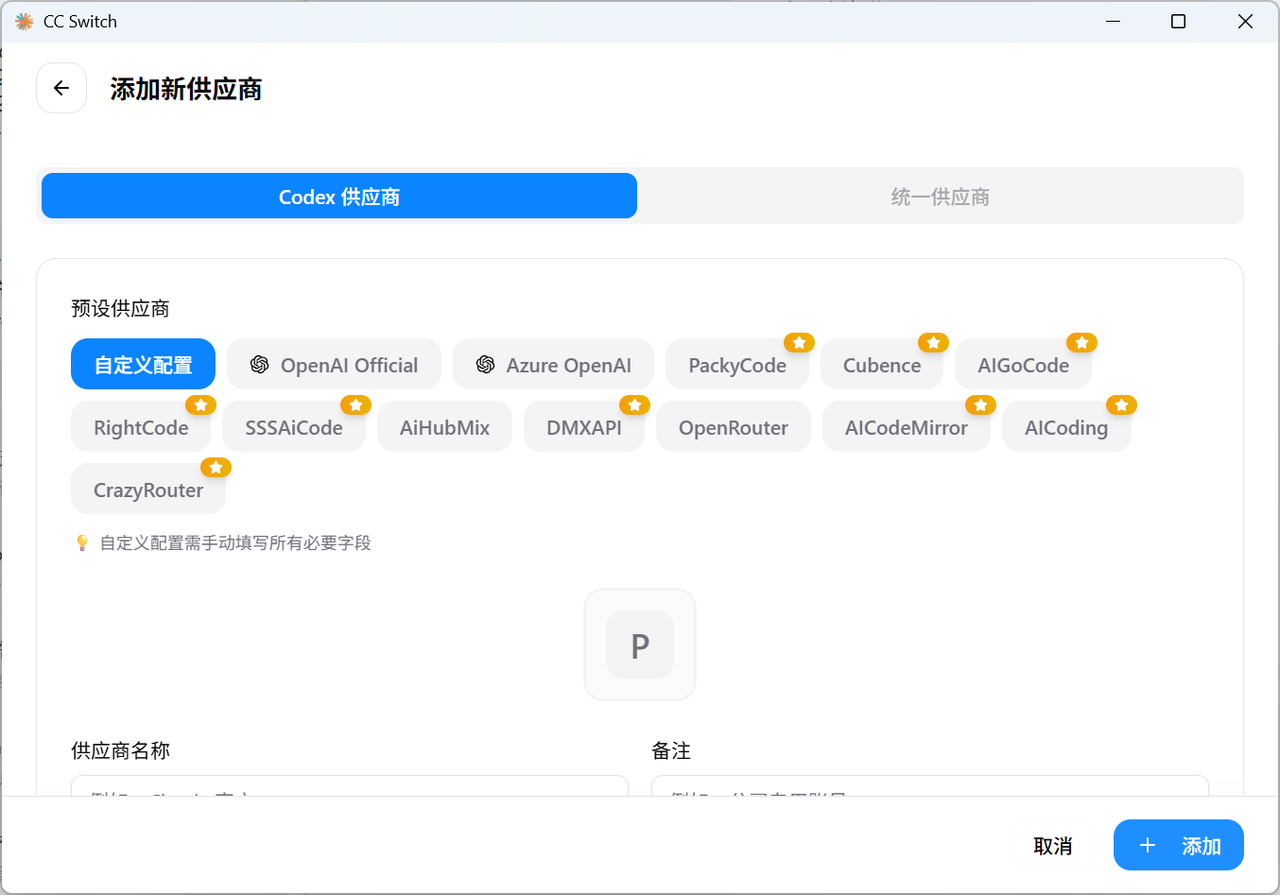Select the 自定义配置 preset

143,364
